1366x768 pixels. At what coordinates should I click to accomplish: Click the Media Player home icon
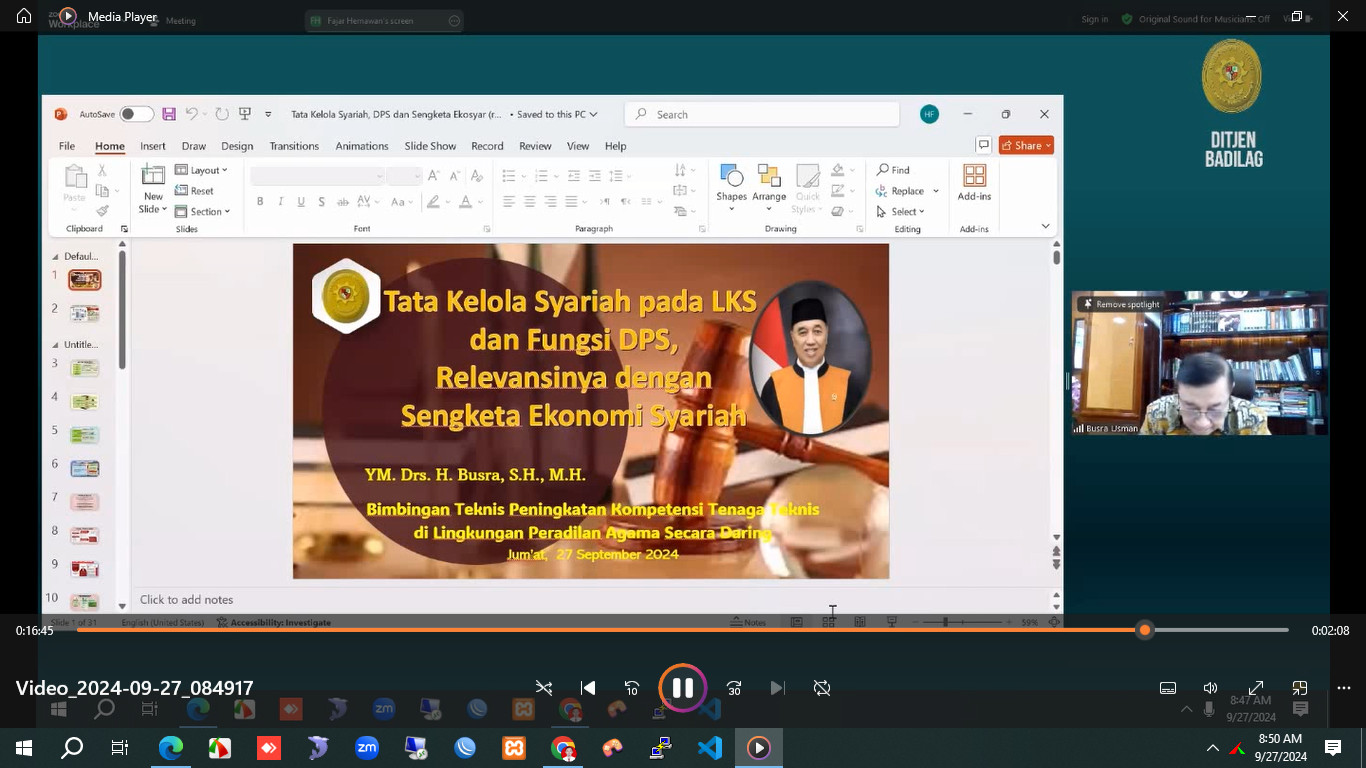coord(24,16)
